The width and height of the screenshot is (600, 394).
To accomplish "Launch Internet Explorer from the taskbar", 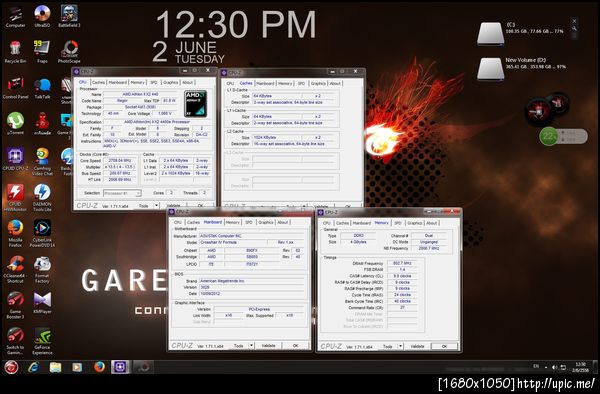I will point(34,367).
